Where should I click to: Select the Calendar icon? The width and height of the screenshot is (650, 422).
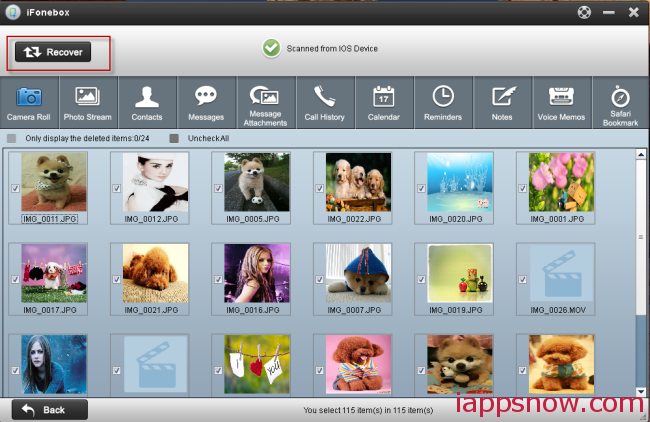coord(383,103)
